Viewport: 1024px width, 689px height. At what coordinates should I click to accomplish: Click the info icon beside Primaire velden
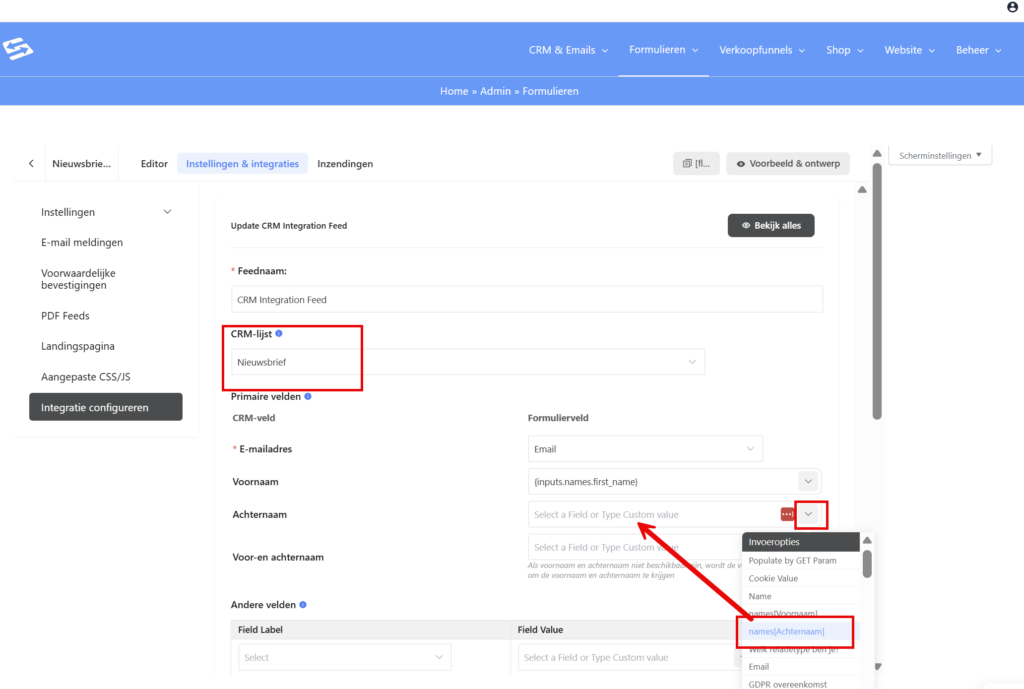pyautogui.click(x=308, y=397)
